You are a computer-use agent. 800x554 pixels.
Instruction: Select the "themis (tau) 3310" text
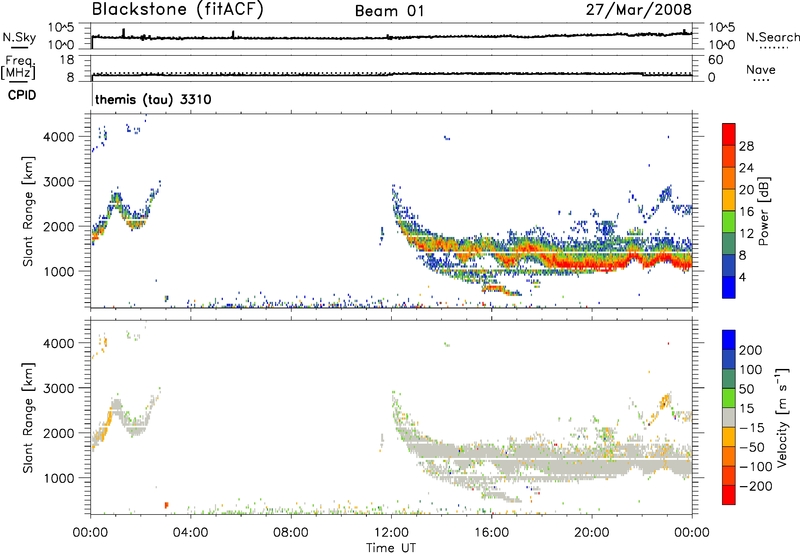tap(153, 99)
